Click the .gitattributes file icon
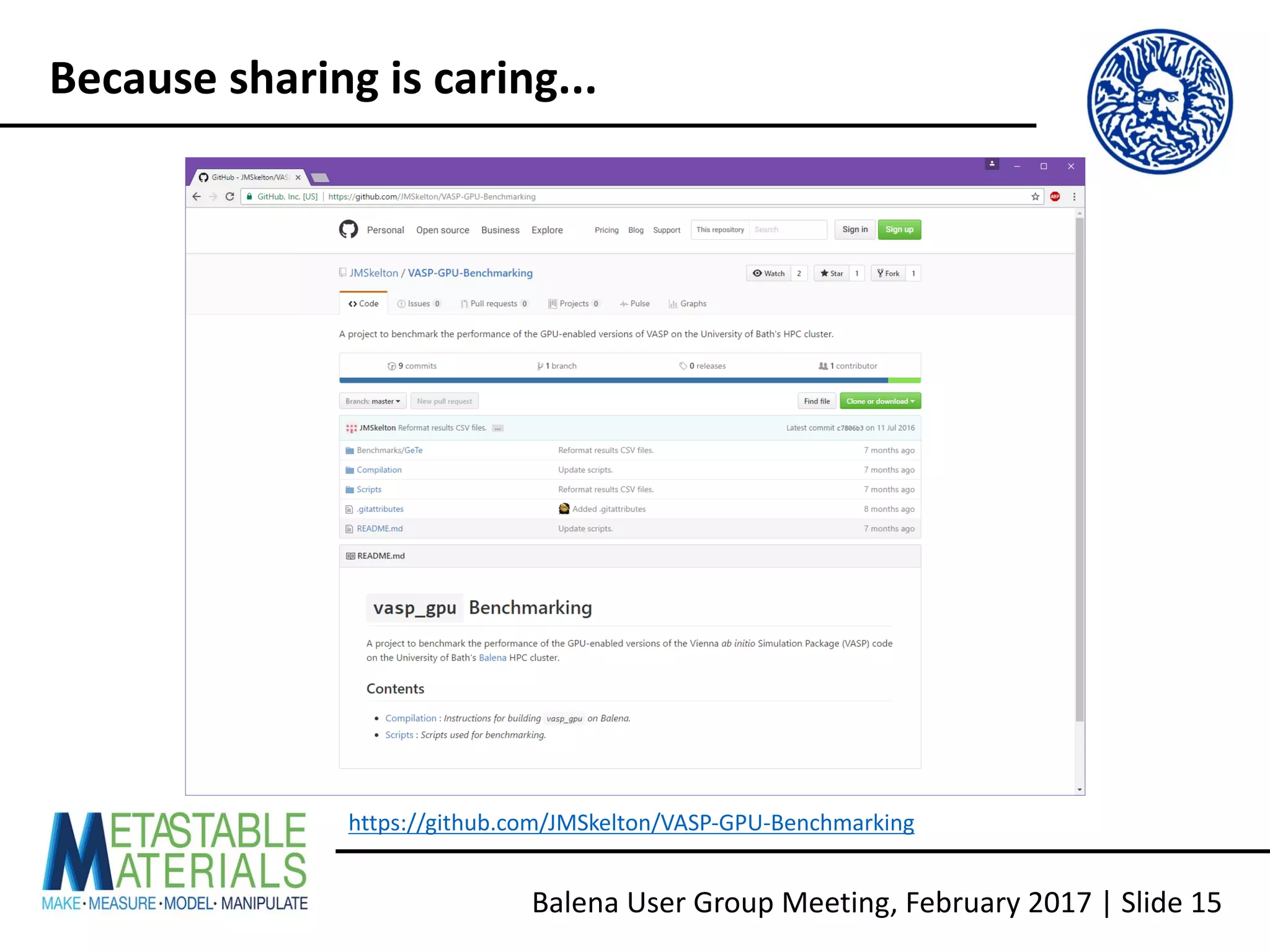The height and width of the screenshot is (952, 1270). [349, 509]
